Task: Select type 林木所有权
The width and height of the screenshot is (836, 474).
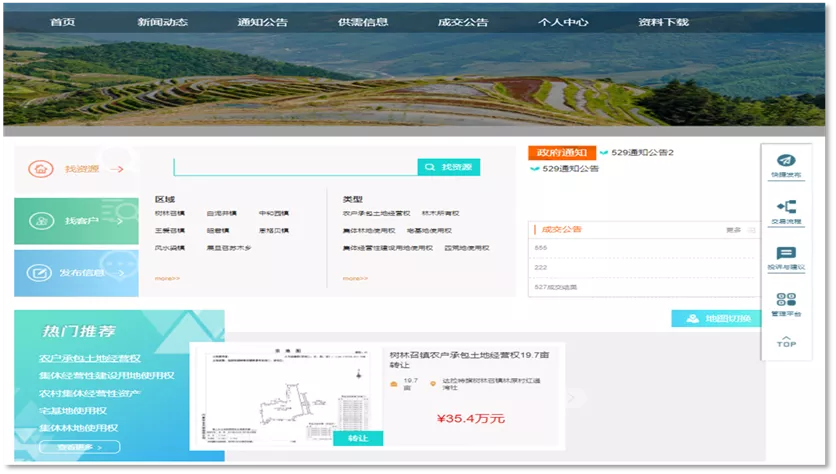Action: [x=440, y=213]
